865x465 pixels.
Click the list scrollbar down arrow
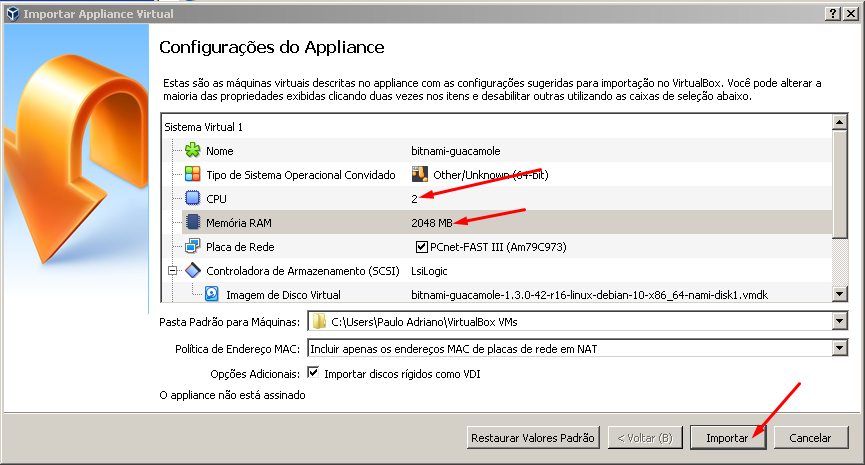[x=839, y=294]
